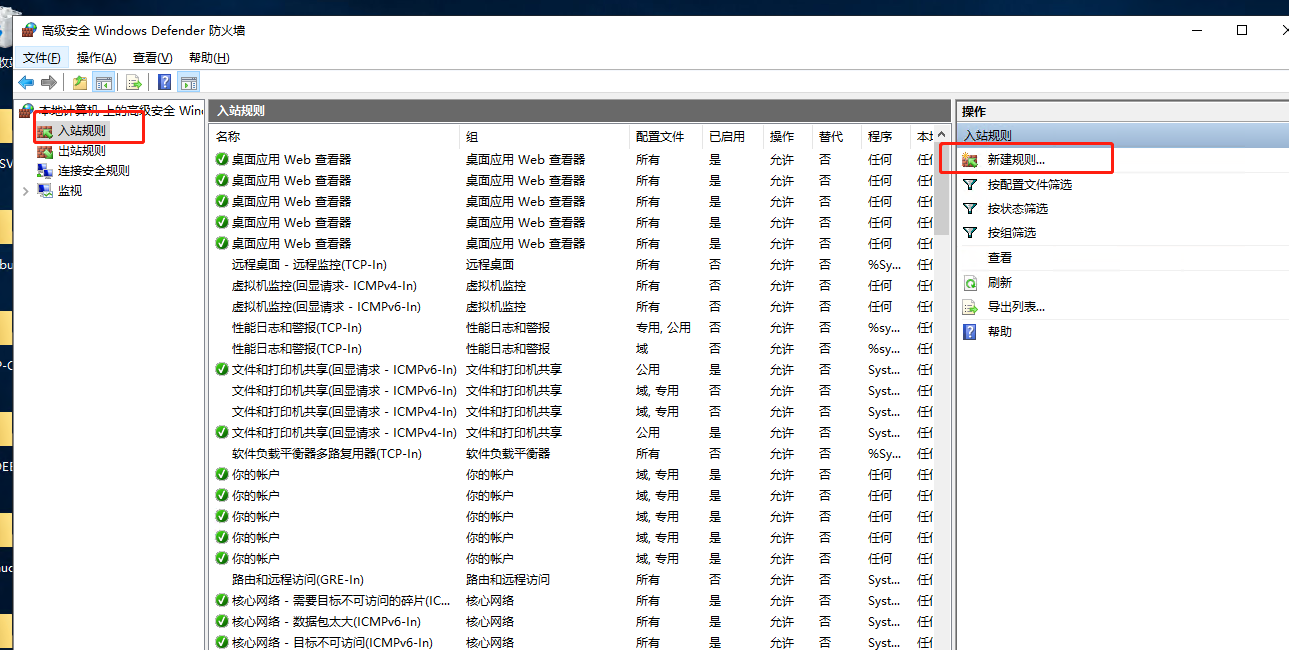Sort by the 配置文件 column header

coord(666,137)
